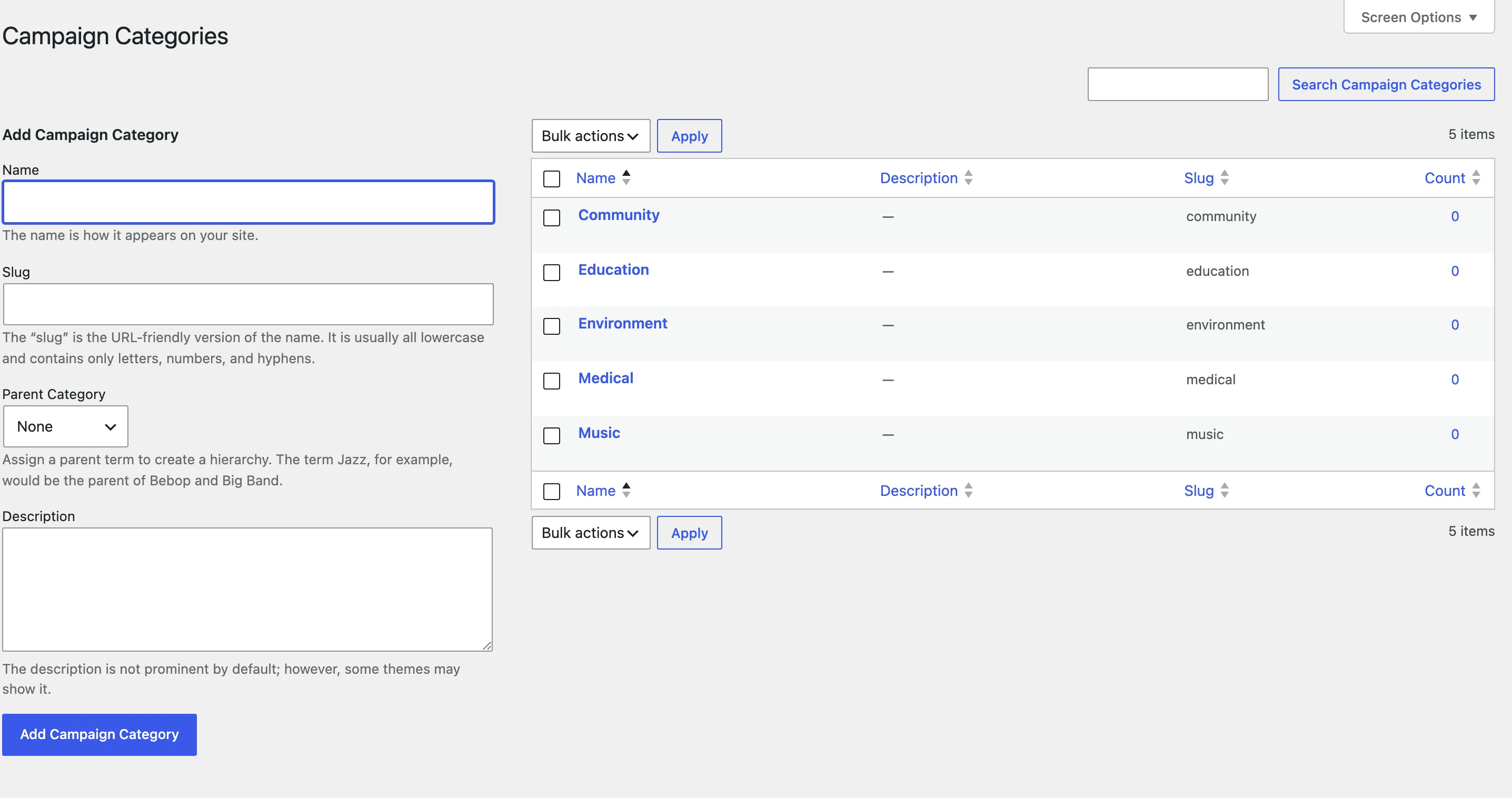Tick the select-all checkbox in table footer
The width and height of the screenshot is (1512, 798).
point(552,491)
